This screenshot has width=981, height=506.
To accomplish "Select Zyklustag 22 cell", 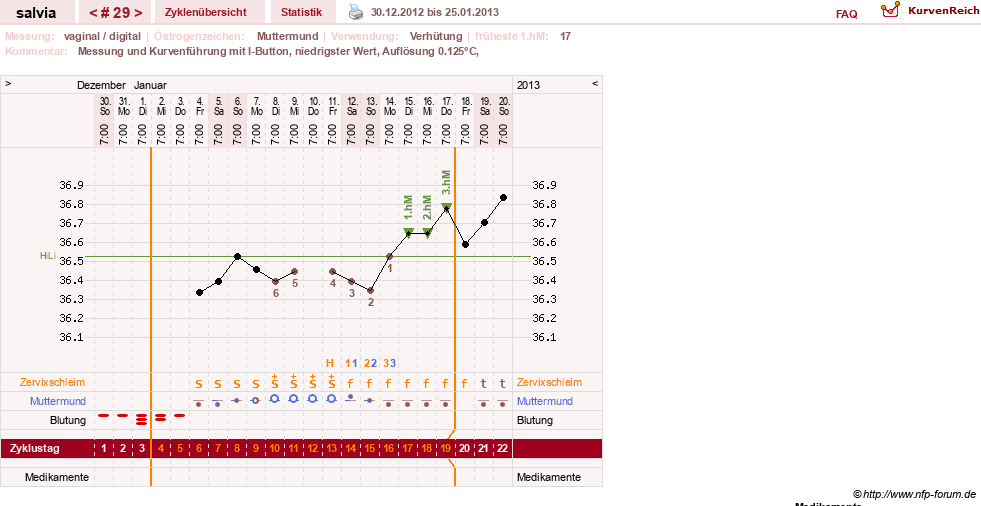I will [502, 448].
